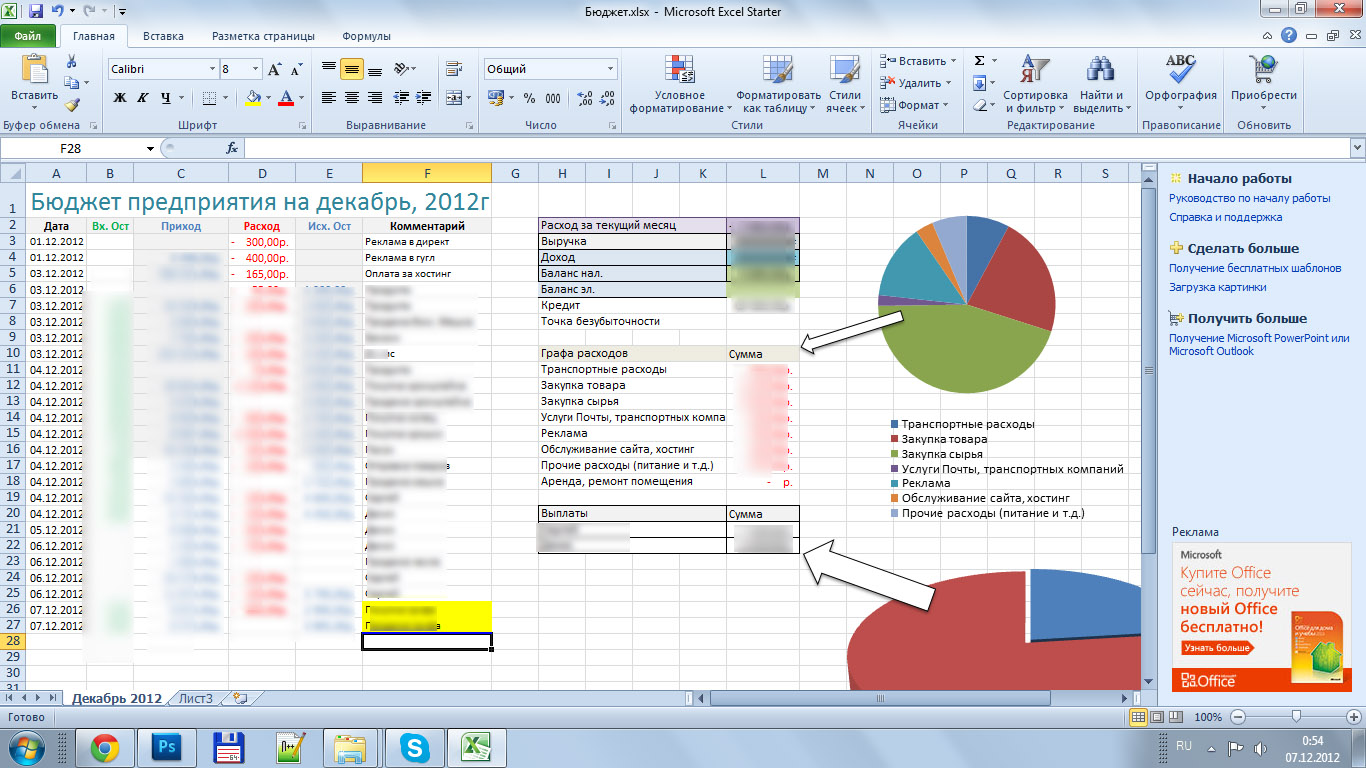
Task: Activate the Format Painter brush
Action: (x=71, y=105)
